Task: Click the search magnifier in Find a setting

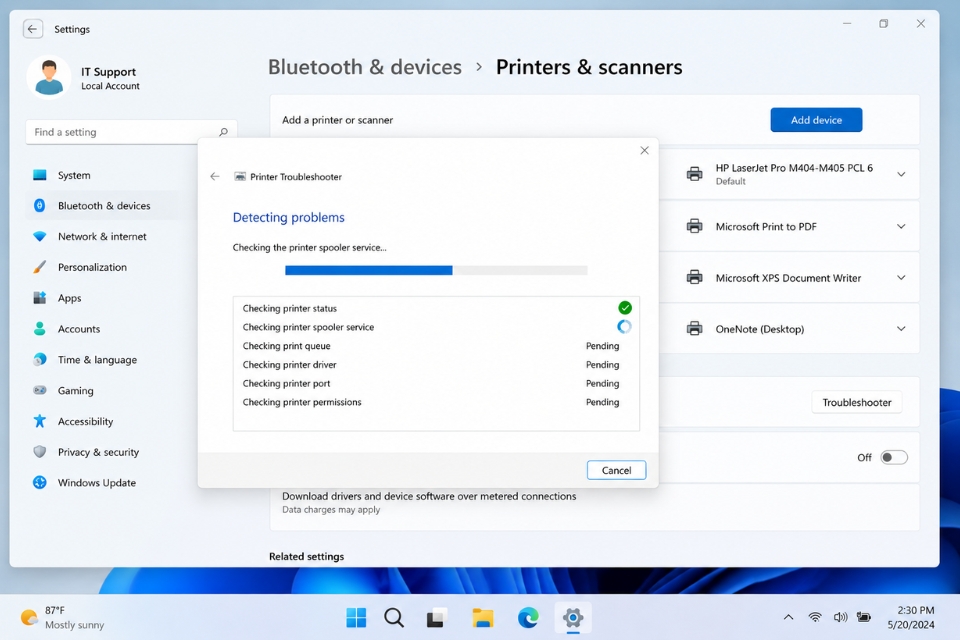Action: click(x=223, y=132)
